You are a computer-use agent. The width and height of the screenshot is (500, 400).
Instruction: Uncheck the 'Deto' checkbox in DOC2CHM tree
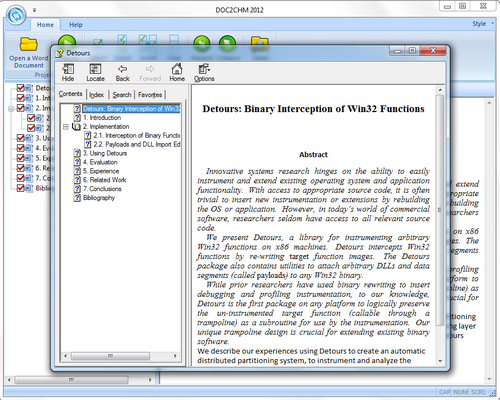click(20, 88)
